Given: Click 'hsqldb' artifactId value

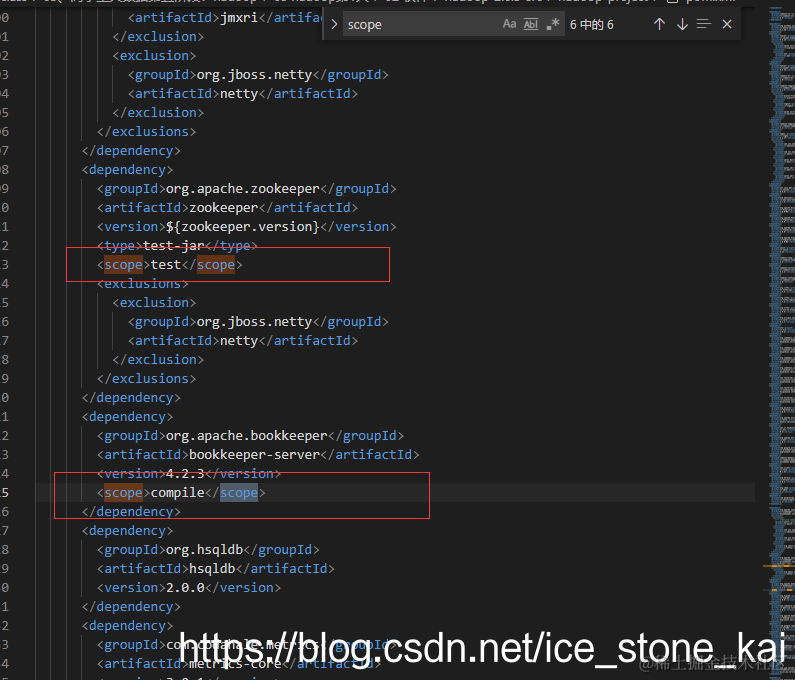Looking at the screenshot, I should tap(212, 568).
